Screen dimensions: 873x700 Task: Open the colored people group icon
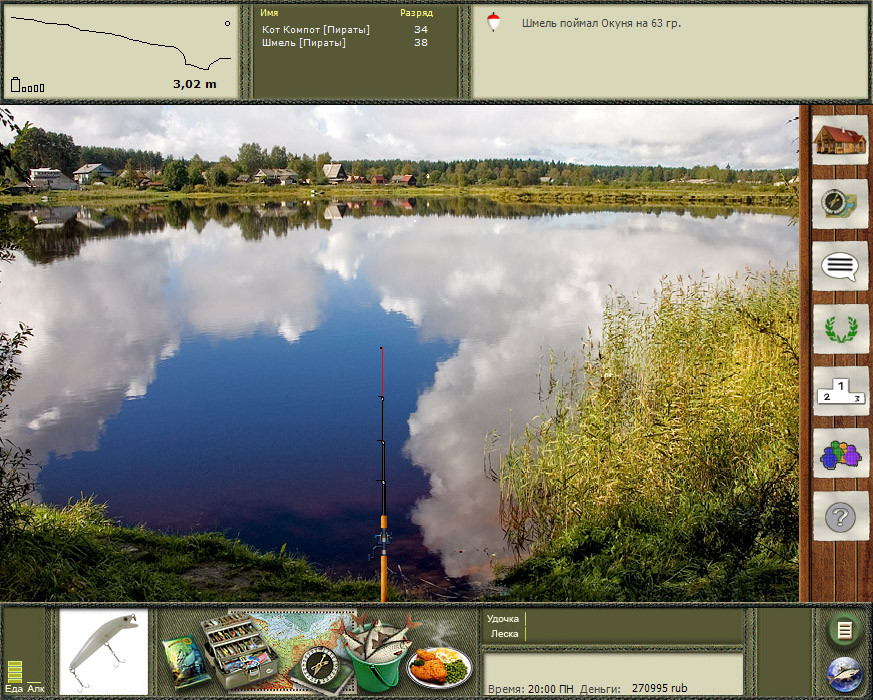point(840,453)
